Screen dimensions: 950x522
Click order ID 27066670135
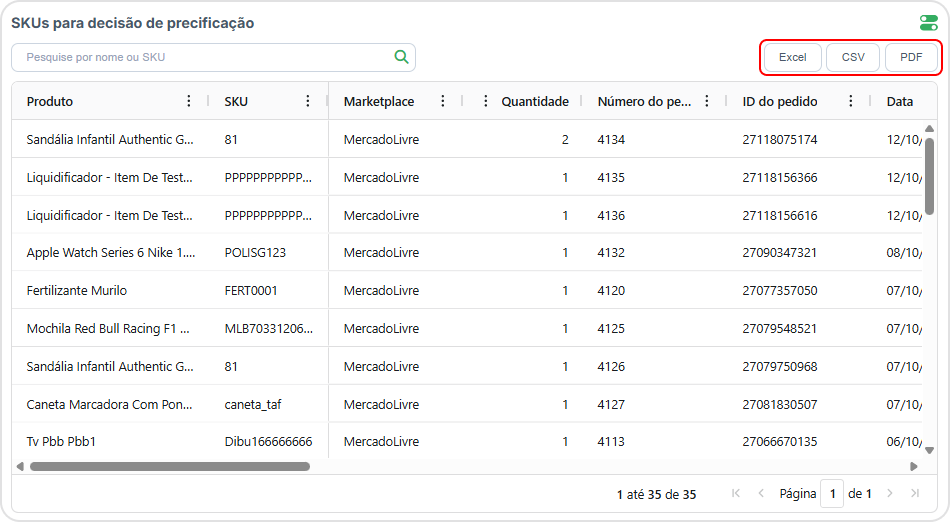pos(780,441)
